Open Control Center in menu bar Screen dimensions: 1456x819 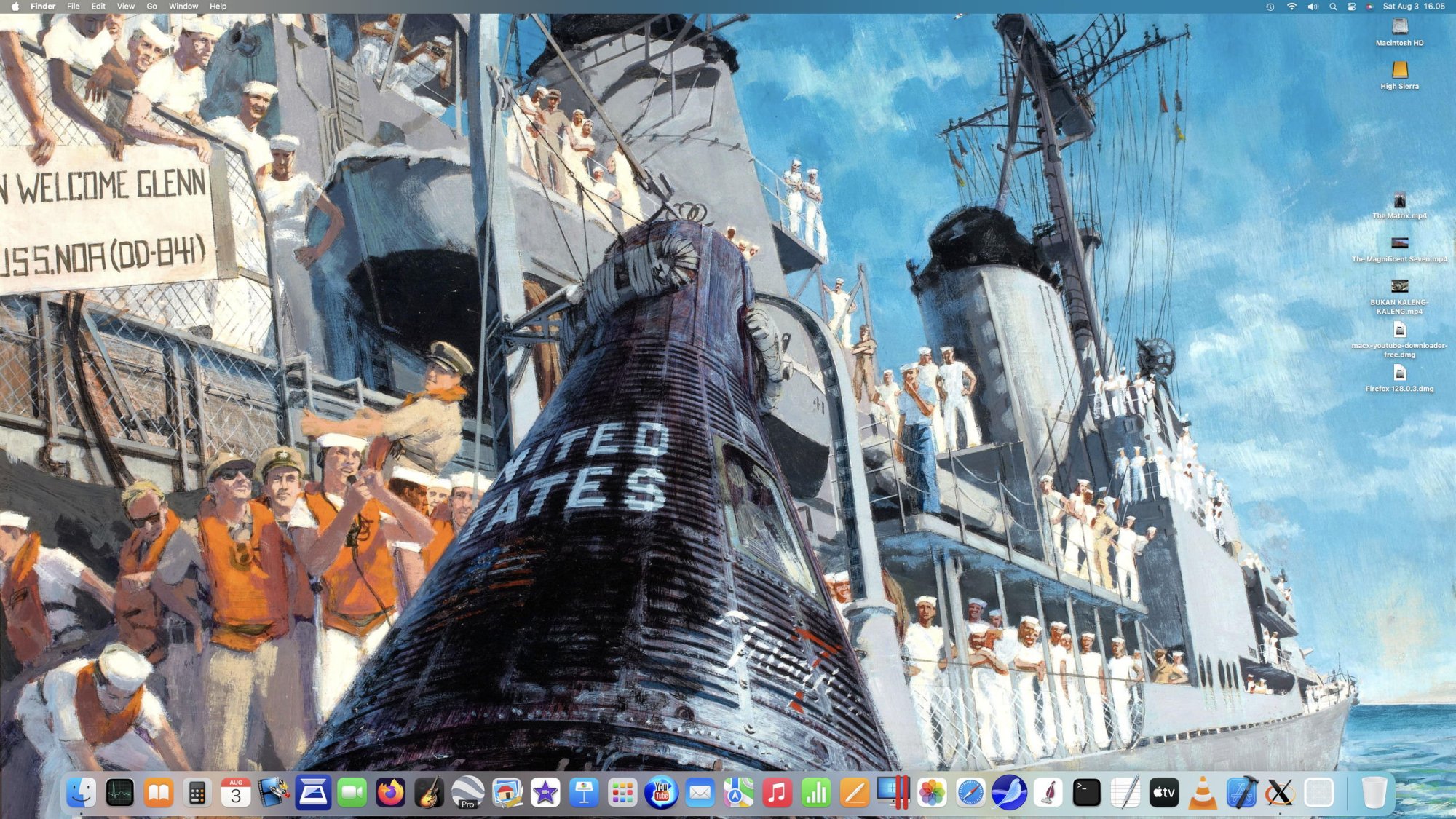1351,7
